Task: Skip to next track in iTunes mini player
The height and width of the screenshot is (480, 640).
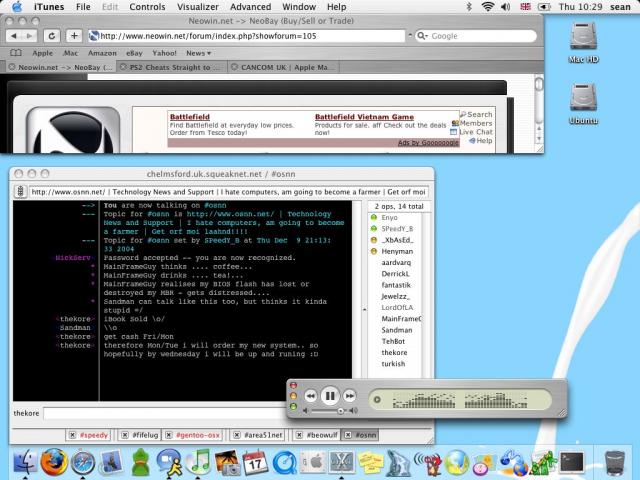Action: pyautogui.click(x=349, y=396)
